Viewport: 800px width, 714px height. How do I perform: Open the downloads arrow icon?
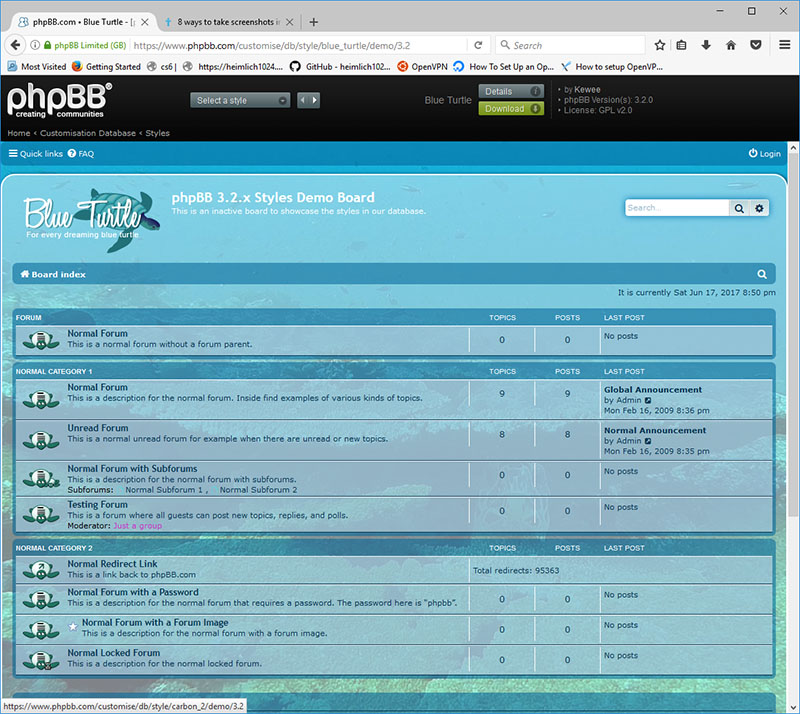tap(706, 45)
